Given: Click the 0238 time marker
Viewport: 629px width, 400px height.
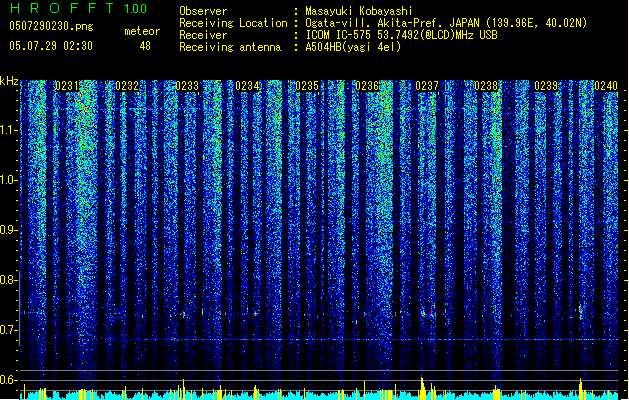Looking at the screenshot, I should [x=486, y=86].
